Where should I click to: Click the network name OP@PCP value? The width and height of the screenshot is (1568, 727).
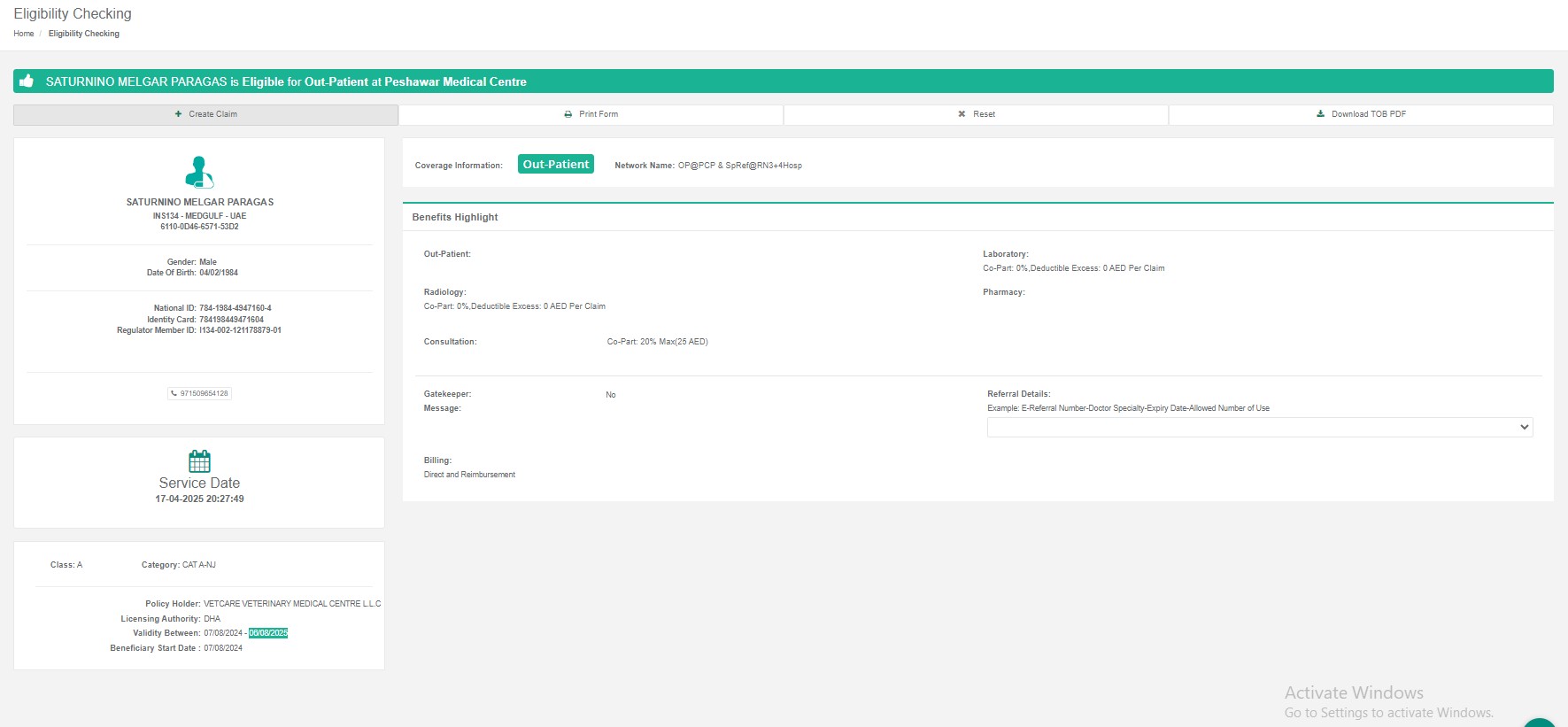tap(739, 166)
